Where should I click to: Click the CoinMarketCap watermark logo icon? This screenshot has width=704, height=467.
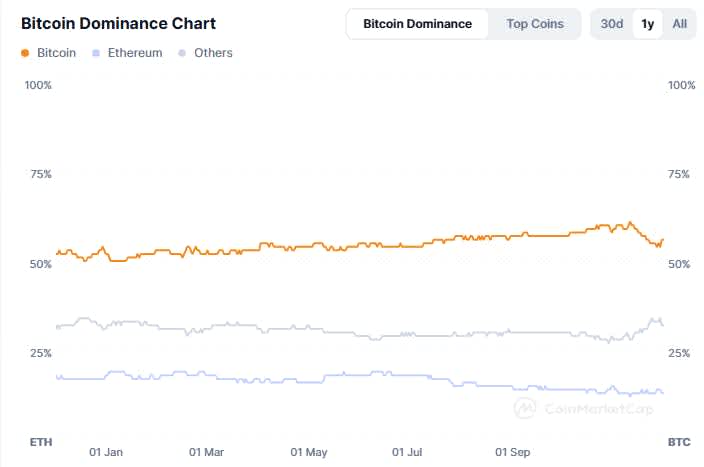click(x=525, y=408)
